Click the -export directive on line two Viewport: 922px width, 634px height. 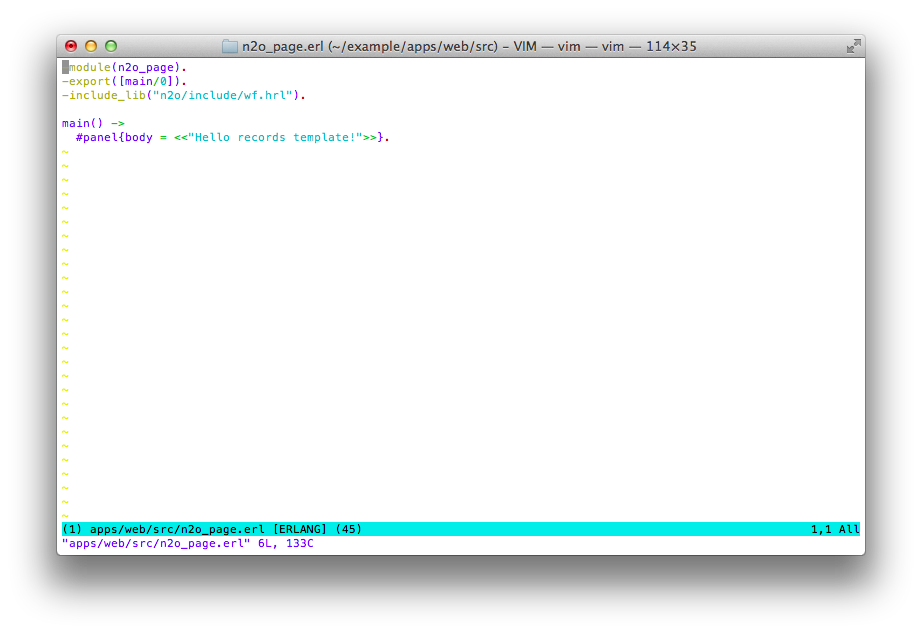coord(86,81)
